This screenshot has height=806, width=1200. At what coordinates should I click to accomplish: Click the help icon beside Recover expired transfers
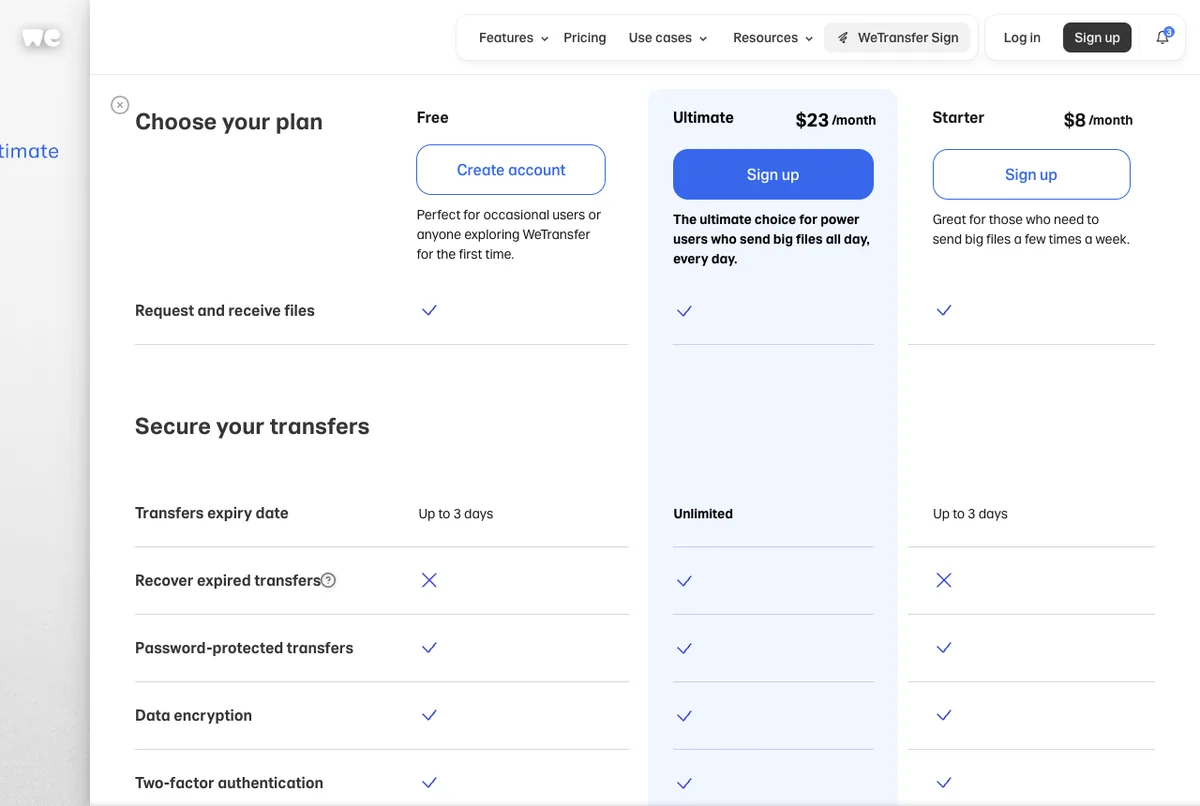click(x=328, y=580)
